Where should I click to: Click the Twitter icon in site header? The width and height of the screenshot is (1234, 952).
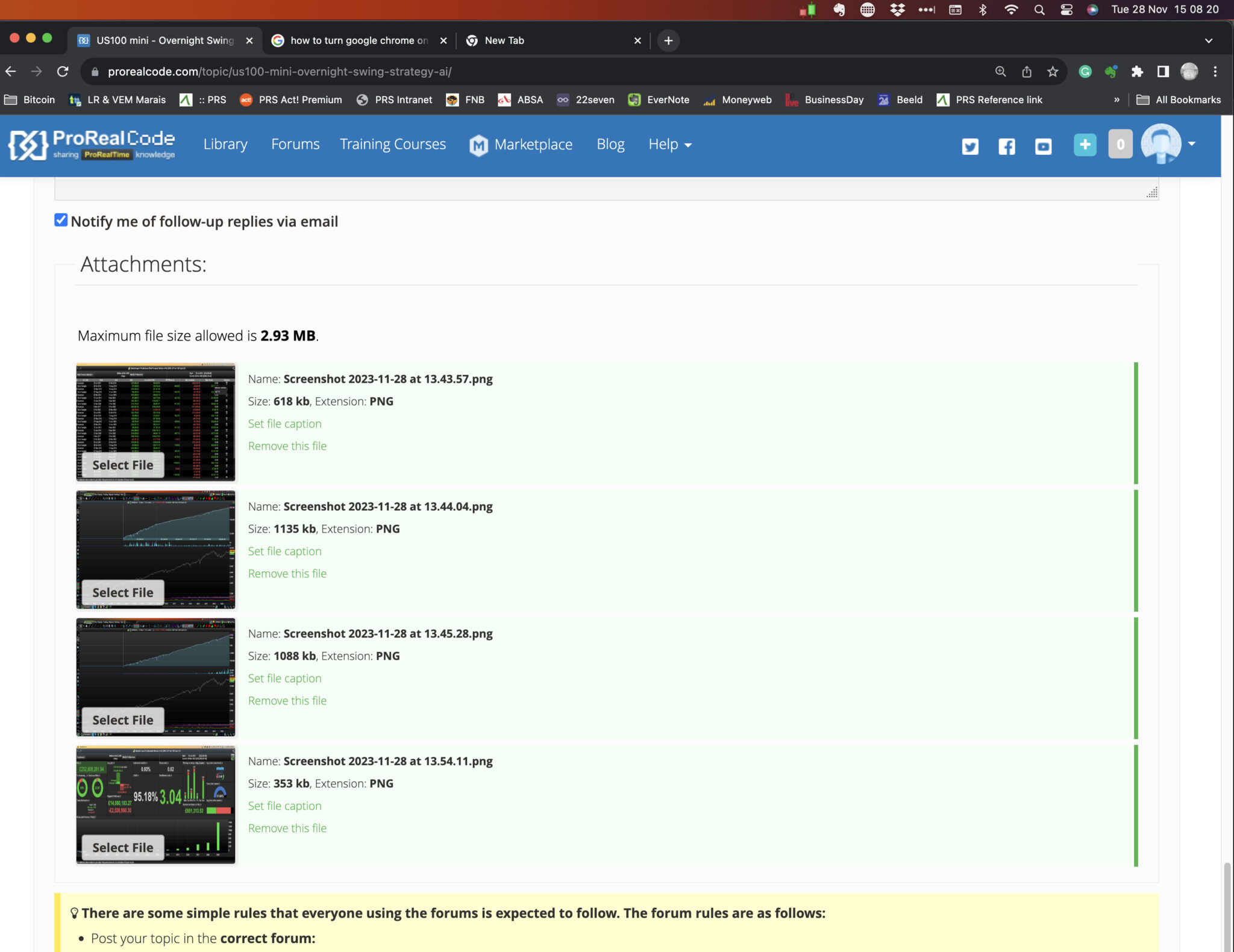pyautogui.click(x=969, y=146)
